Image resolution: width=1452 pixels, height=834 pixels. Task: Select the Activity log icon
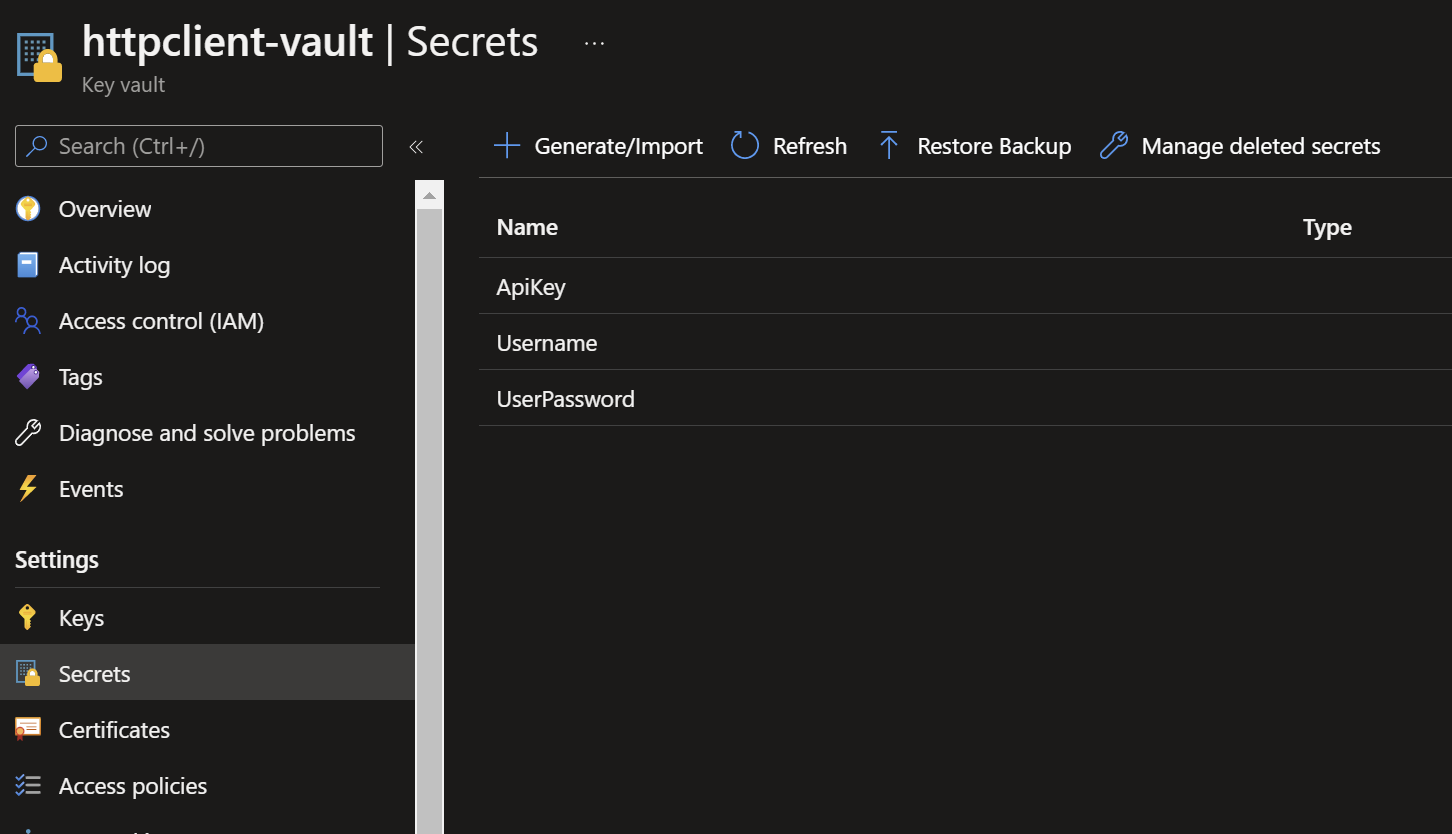pyautogui.click(x=28, y=264)
